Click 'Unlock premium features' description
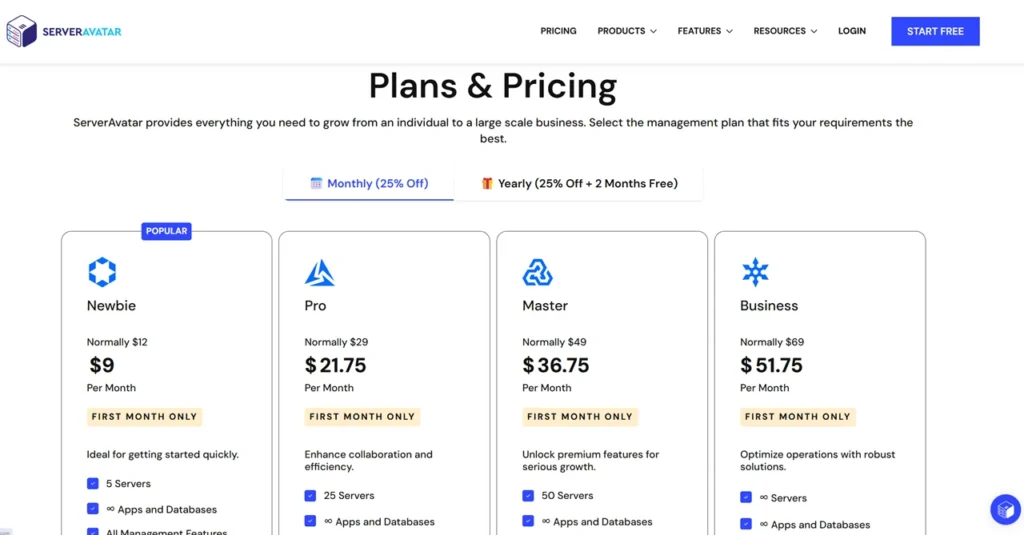The image size is (1024, 535). point(590,461)
